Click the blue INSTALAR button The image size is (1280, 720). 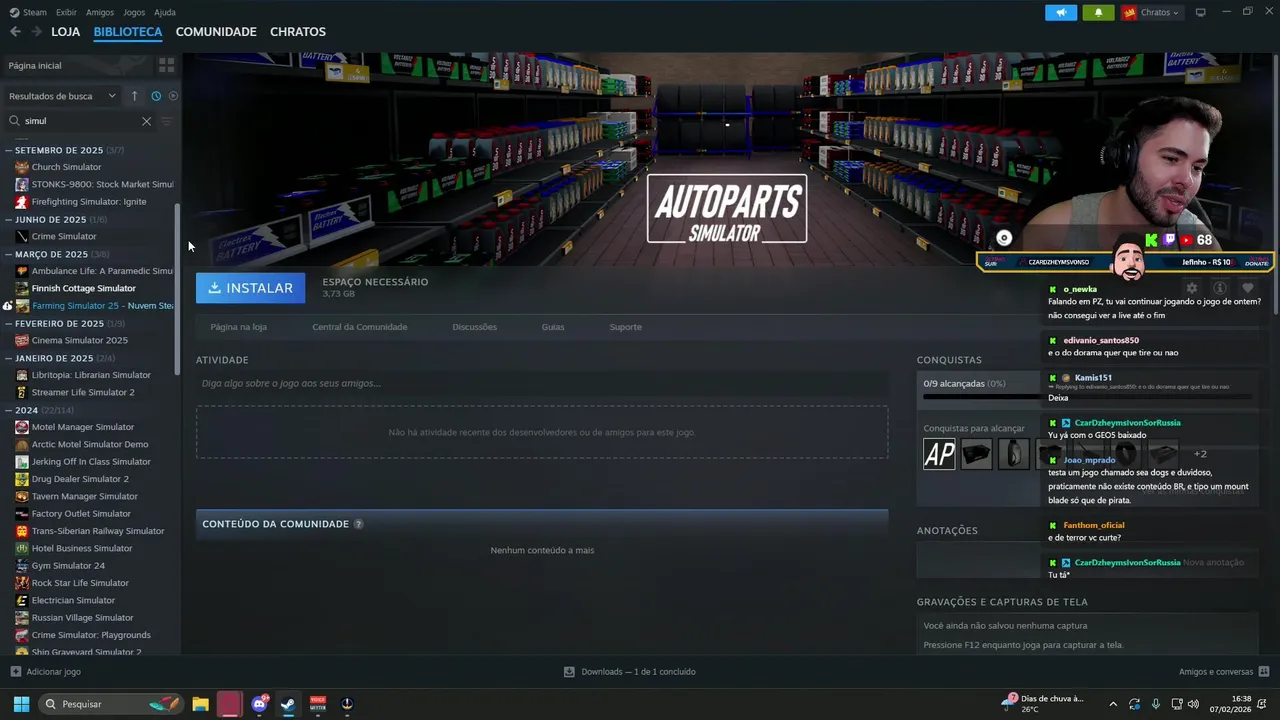pos(250,288)
